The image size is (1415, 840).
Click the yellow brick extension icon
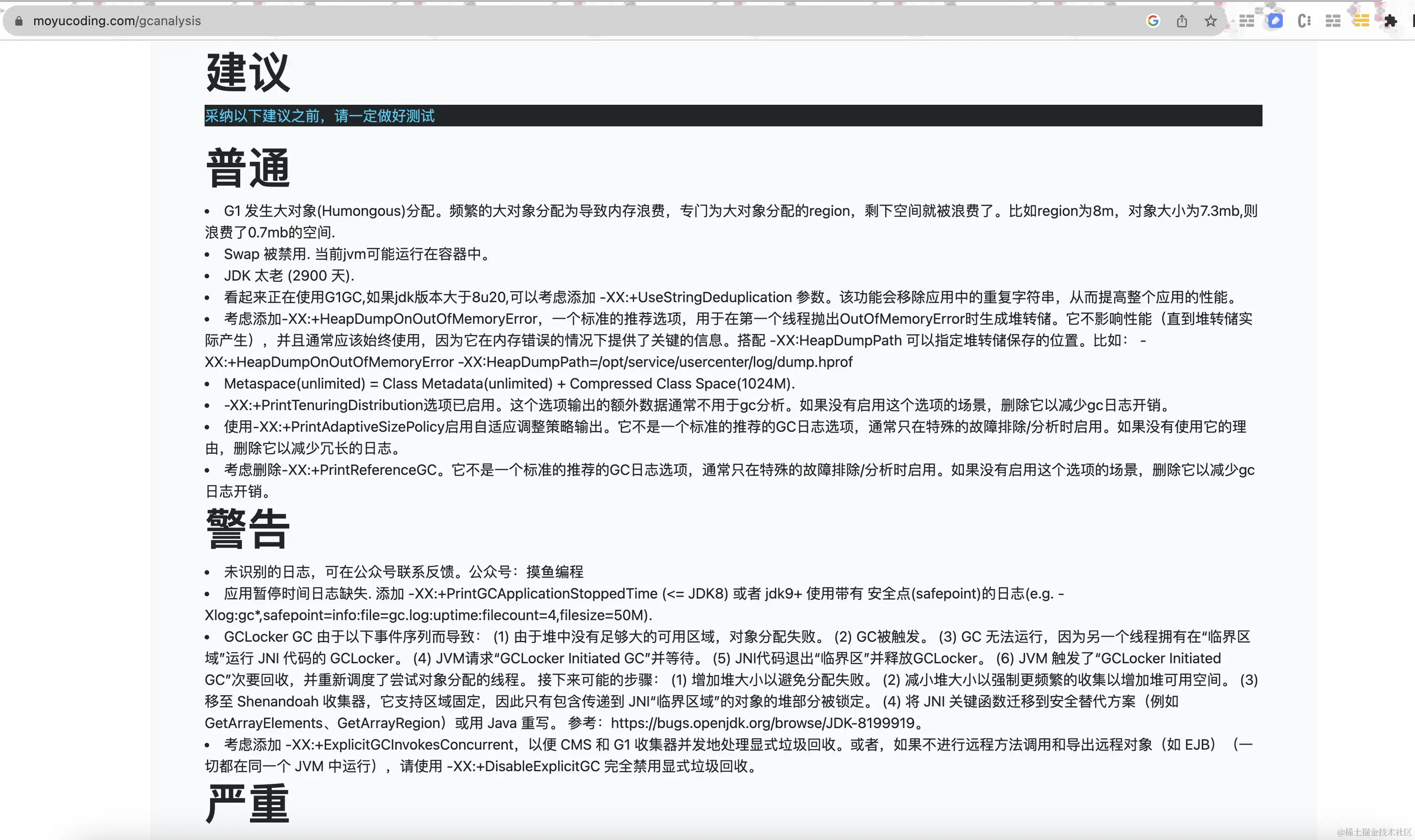[x=1361, y=21]
